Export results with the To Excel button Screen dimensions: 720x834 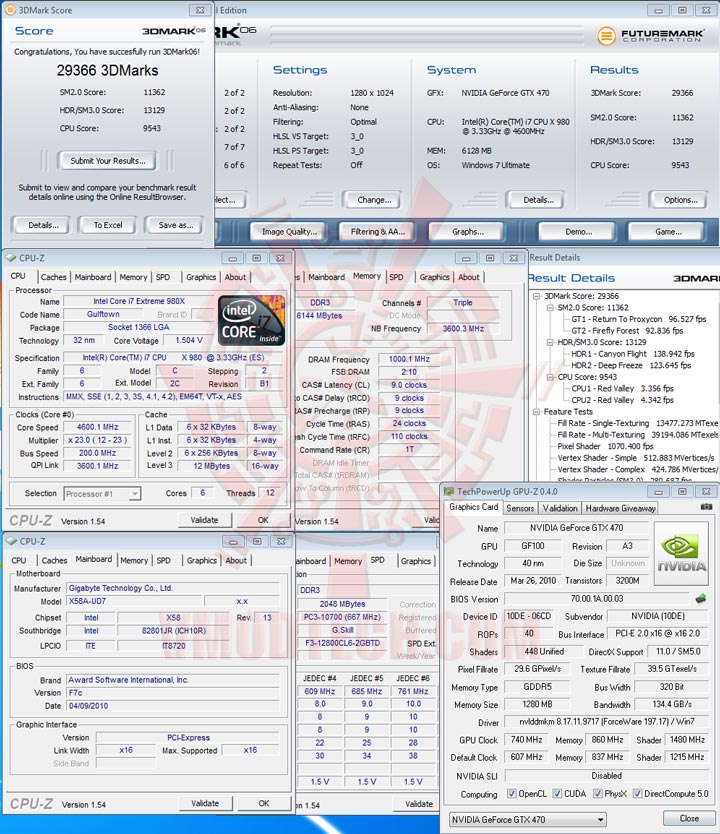coord(108,225)
